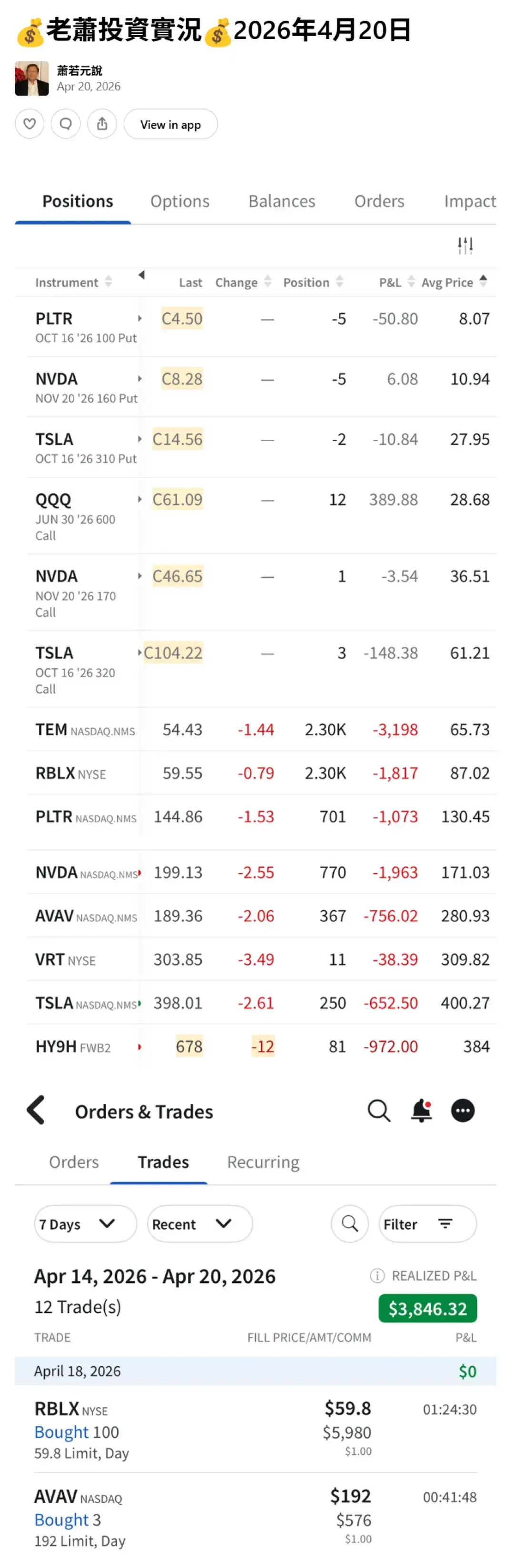The width and height of the screenshot is (514, 1568).
Task: Switch to the Balances tab
Action: coord(281,201)
